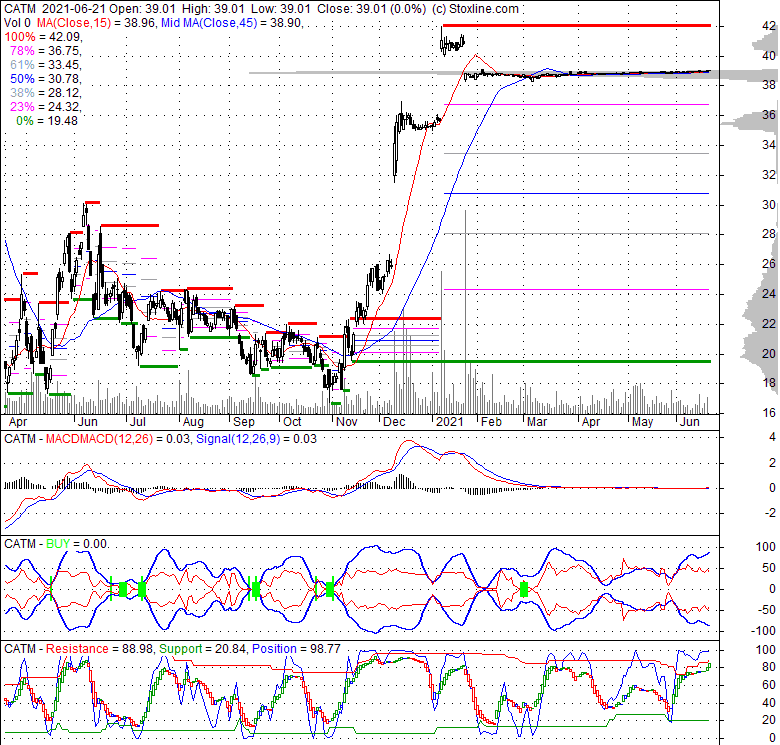Select the 78% = 36.75 Fibonacci level

[x=45, y=51]
